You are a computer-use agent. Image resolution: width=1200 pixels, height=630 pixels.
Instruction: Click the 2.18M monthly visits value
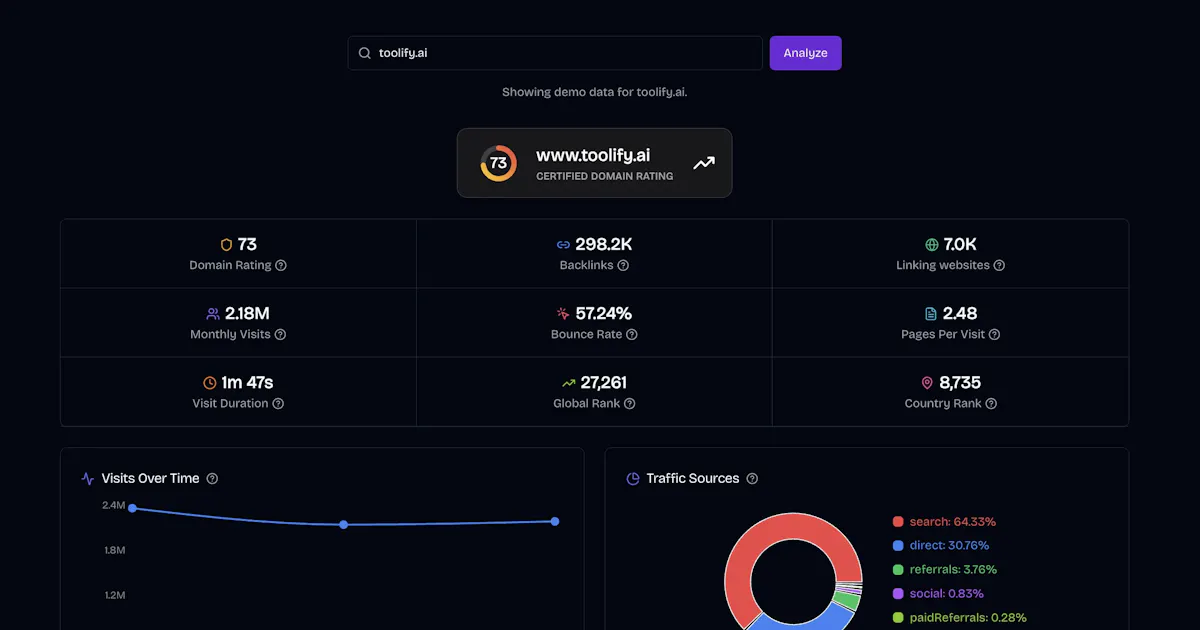[247, 313]
